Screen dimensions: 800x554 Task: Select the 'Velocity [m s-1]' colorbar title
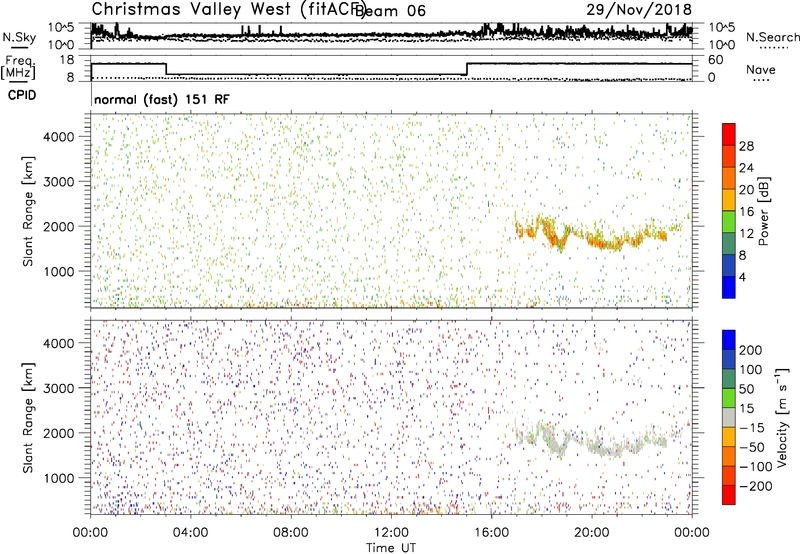click(783, 417)
